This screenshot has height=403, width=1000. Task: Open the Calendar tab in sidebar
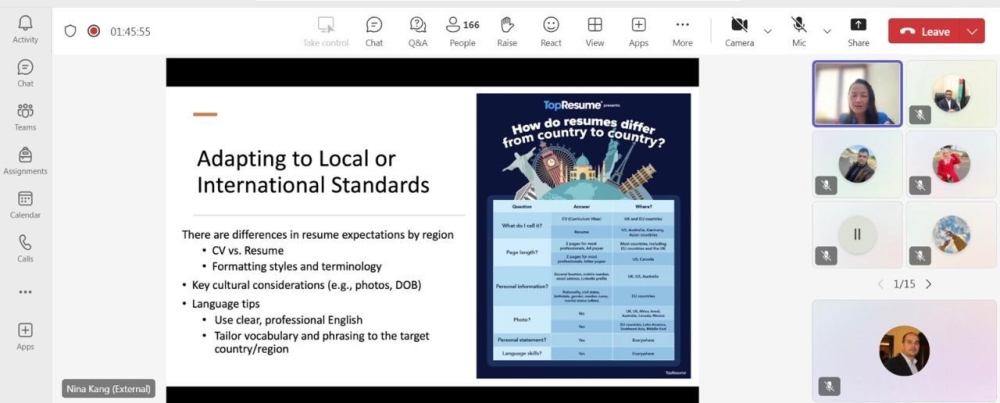coord(25,204)
